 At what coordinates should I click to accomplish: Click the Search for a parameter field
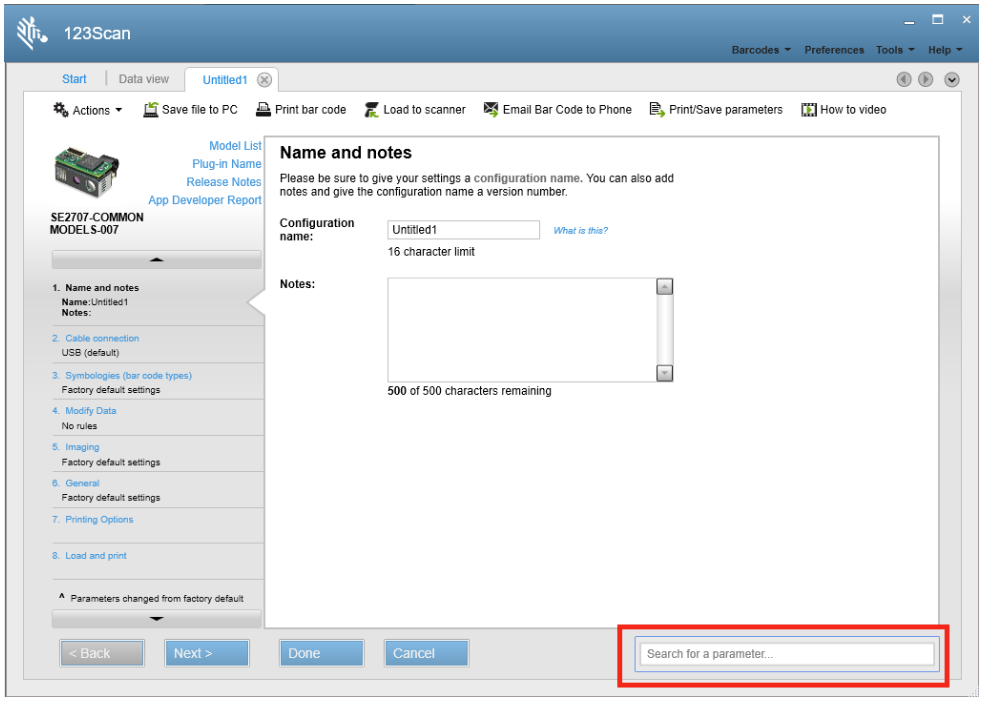[787, 655]
